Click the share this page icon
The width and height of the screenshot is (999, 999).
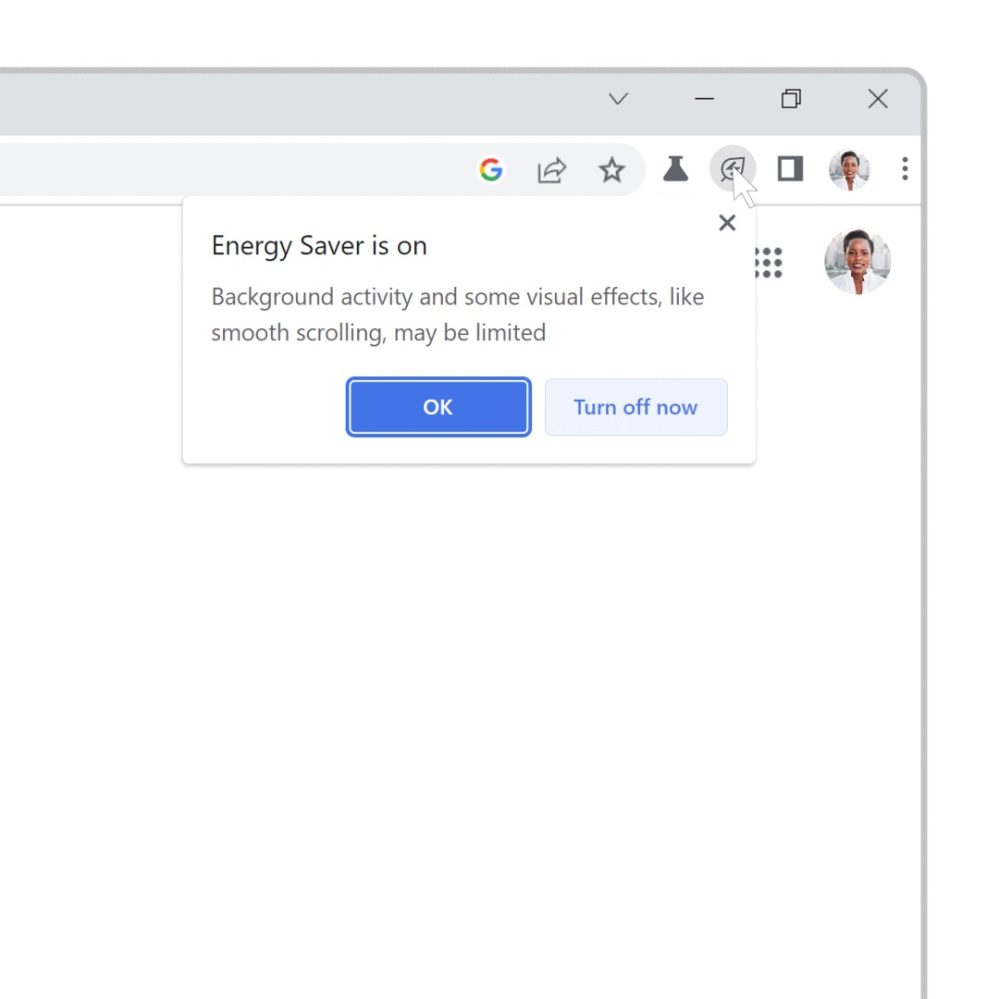coord(551,171)
